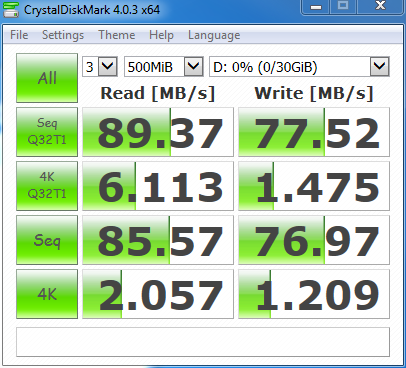
Task: Click the empty comment field at bottom
Action: [x=203, y=342]
